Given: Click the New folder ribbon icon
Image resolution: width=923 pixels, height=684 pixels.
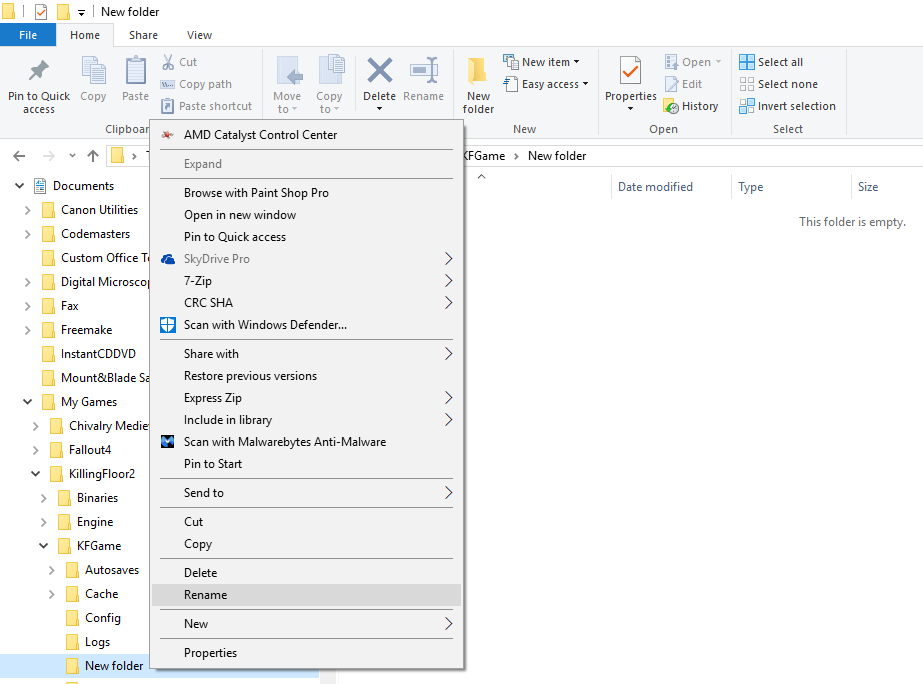Looking at the screenshot, I should [477, 71].
